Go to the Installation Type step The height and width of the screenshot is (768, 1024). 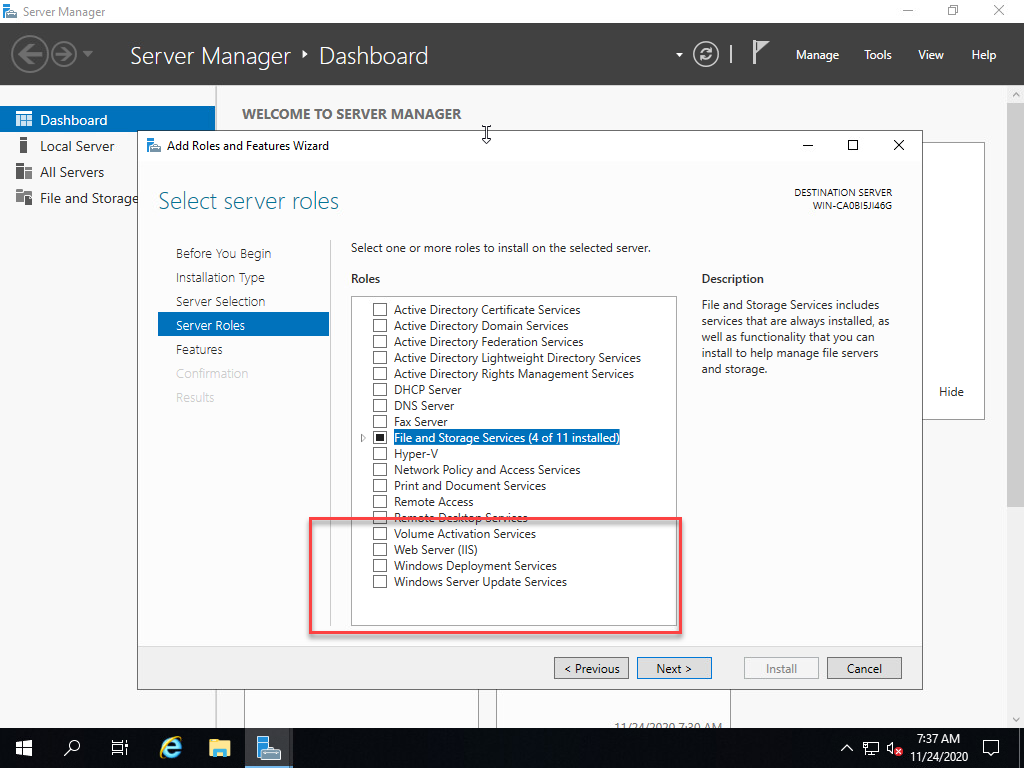(220, 278)
